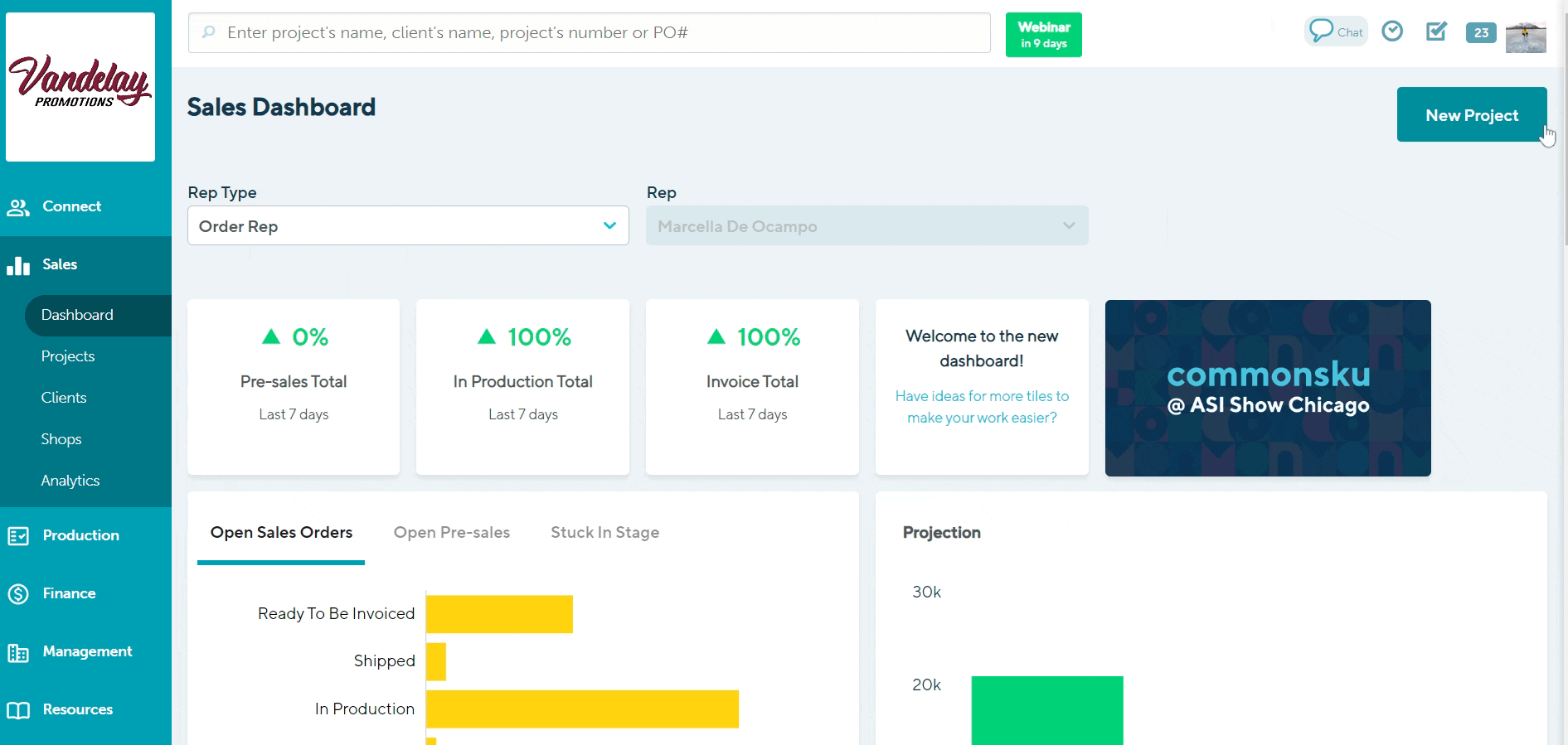Go to Clients in the sidebar

pyautogui.click(x=64, y=398)
